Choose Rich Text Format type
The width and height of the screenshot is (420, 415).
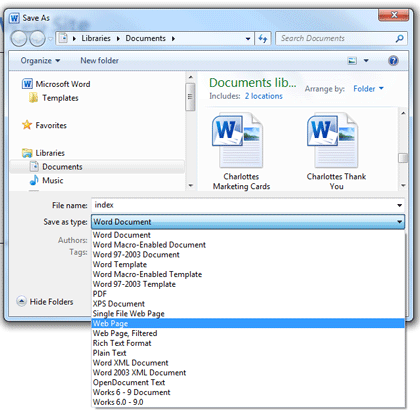pos(248,343)
